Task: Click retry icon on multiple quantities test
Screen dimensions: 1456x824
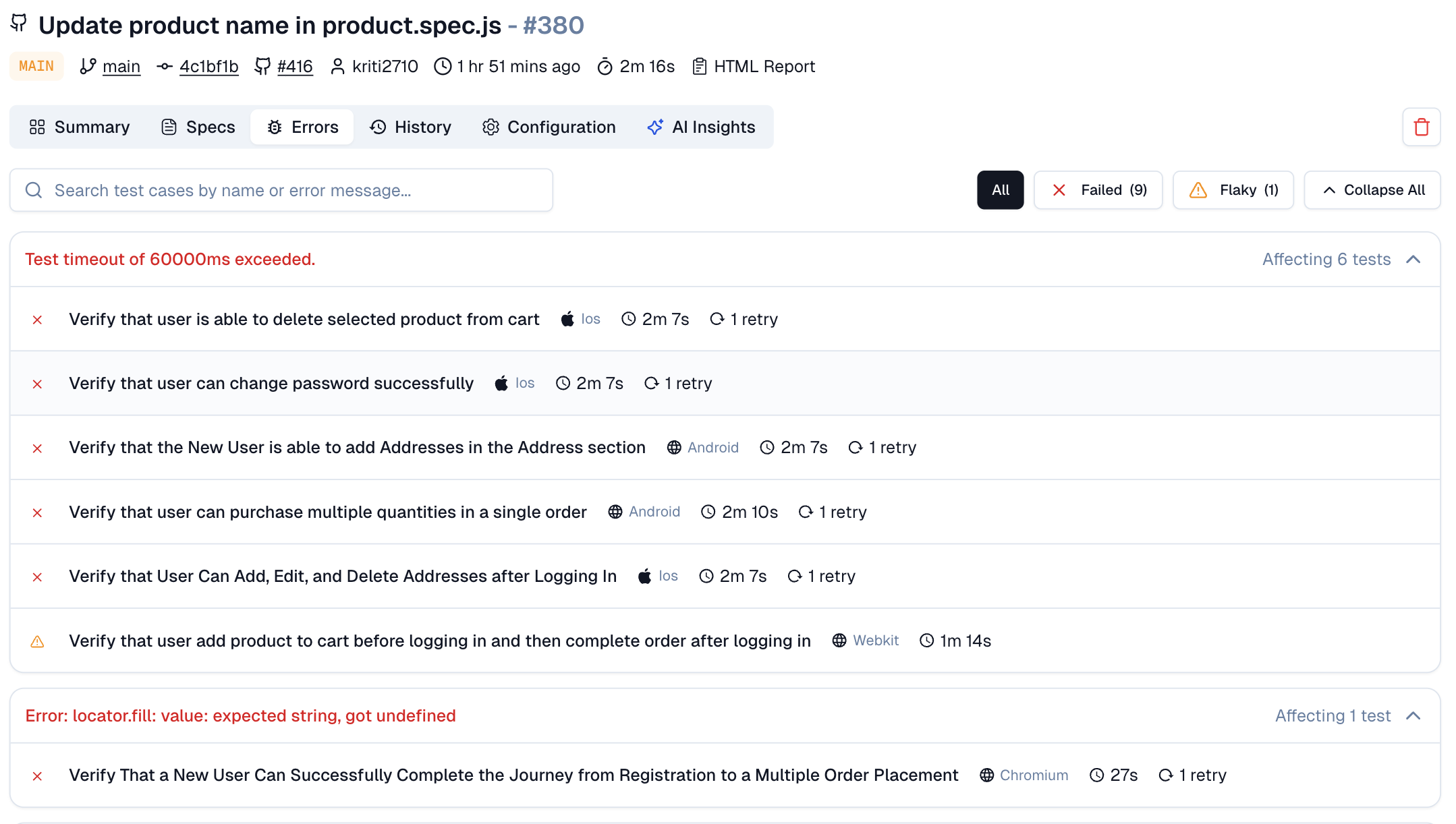Action: coord(806,512)
